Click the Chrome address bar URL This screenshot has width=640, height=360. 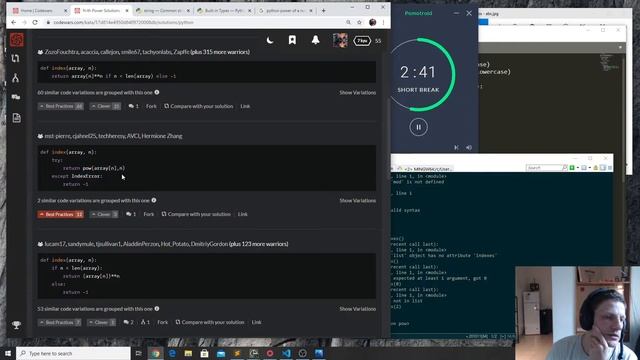click(x=124, y=22)
